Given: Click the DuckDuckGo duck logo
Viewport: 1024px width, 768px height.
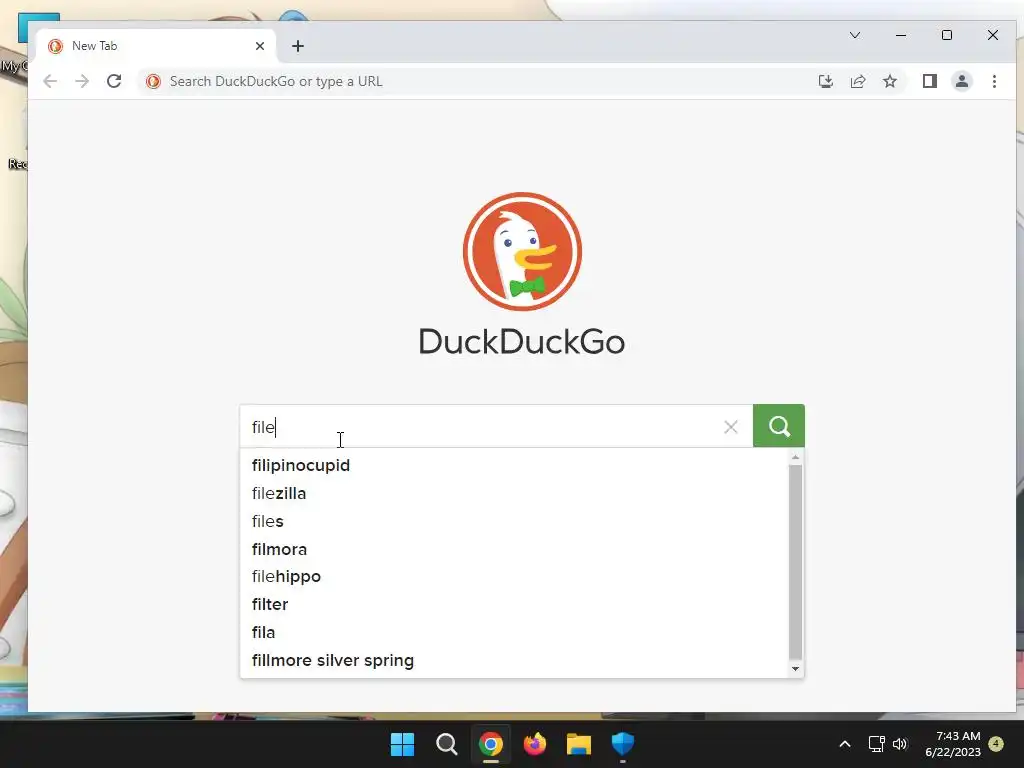Looking at the screenshot, I should (522, 251).
